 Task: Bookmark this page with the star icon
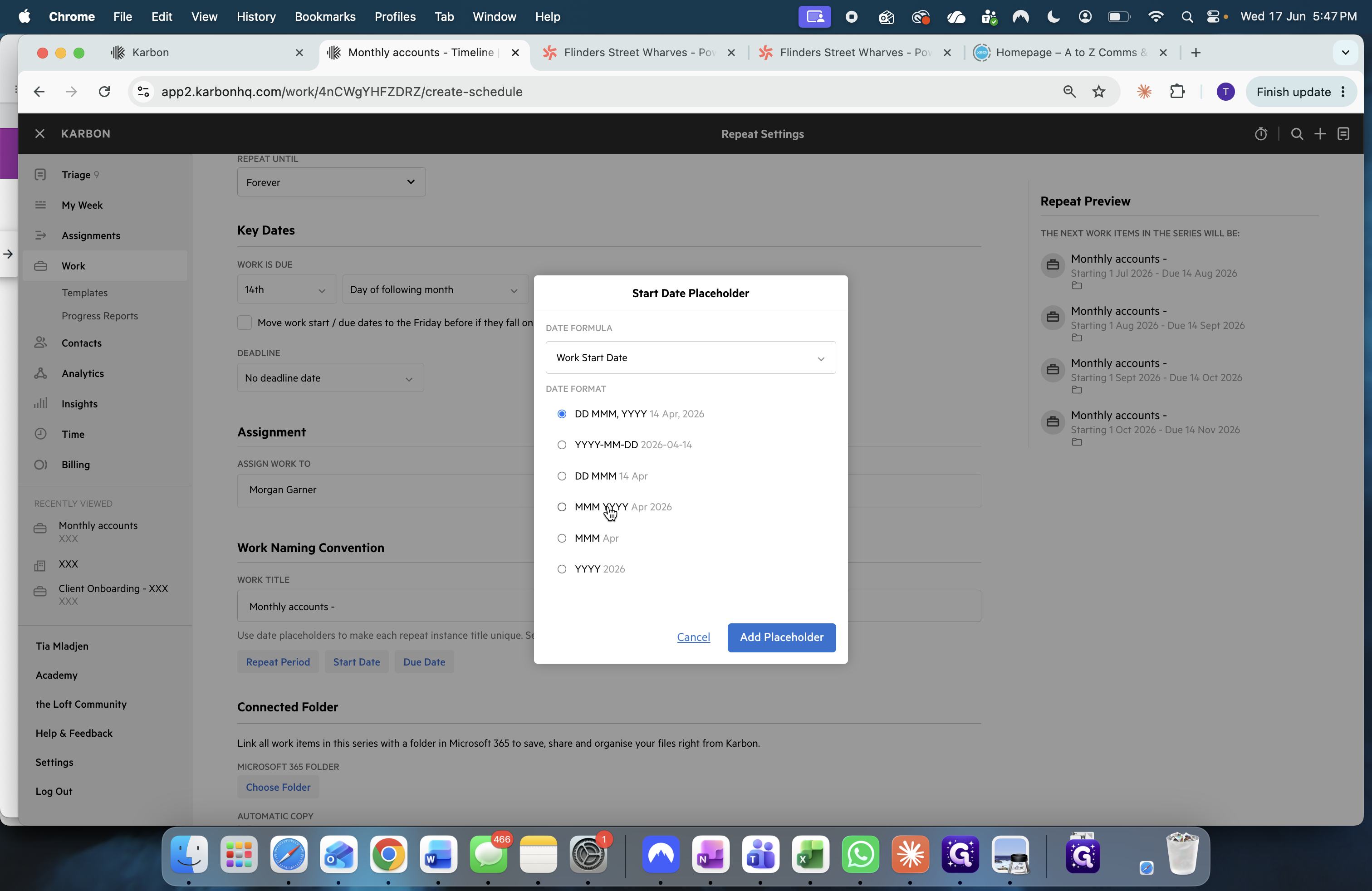1099,92
